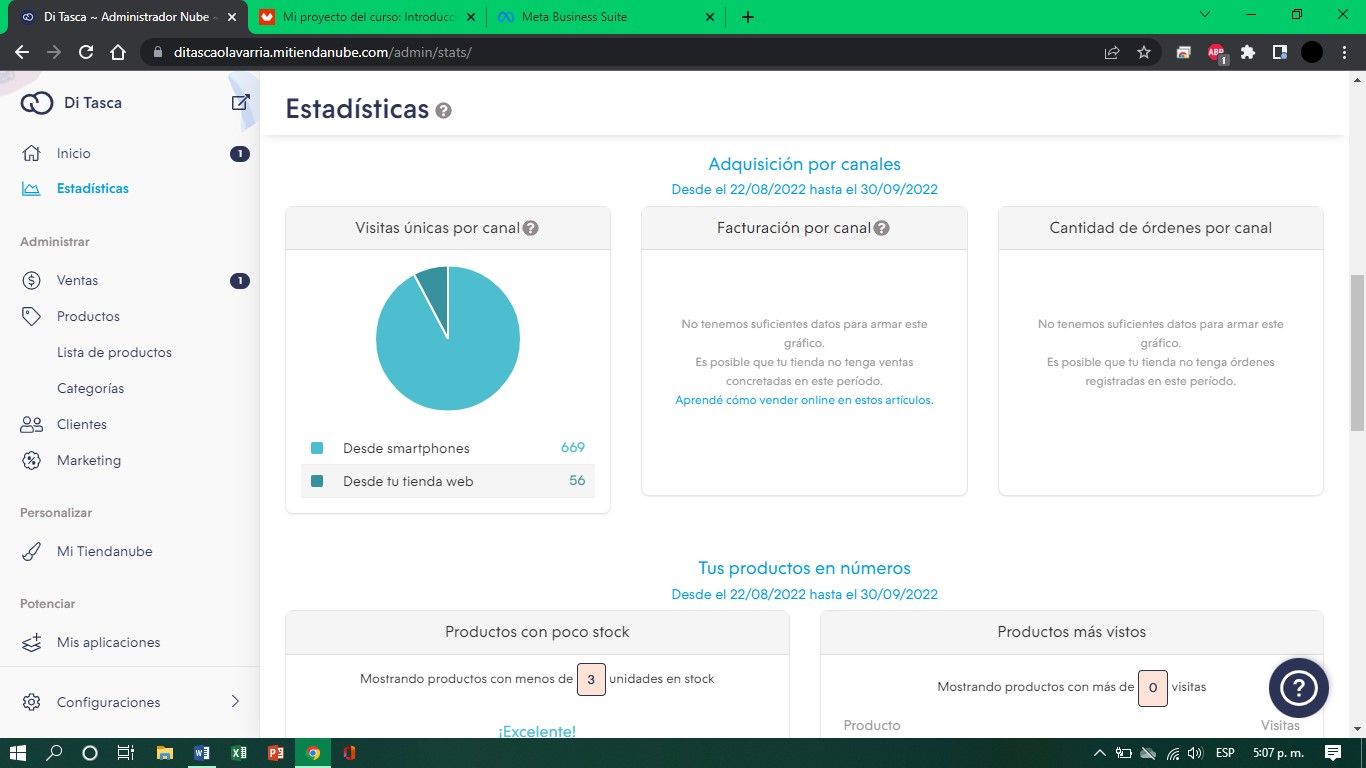Image resolution: width=1366 pixels, height=768 pixels.
Task: Click the Inicio home icon
Action: coord(32,153)
